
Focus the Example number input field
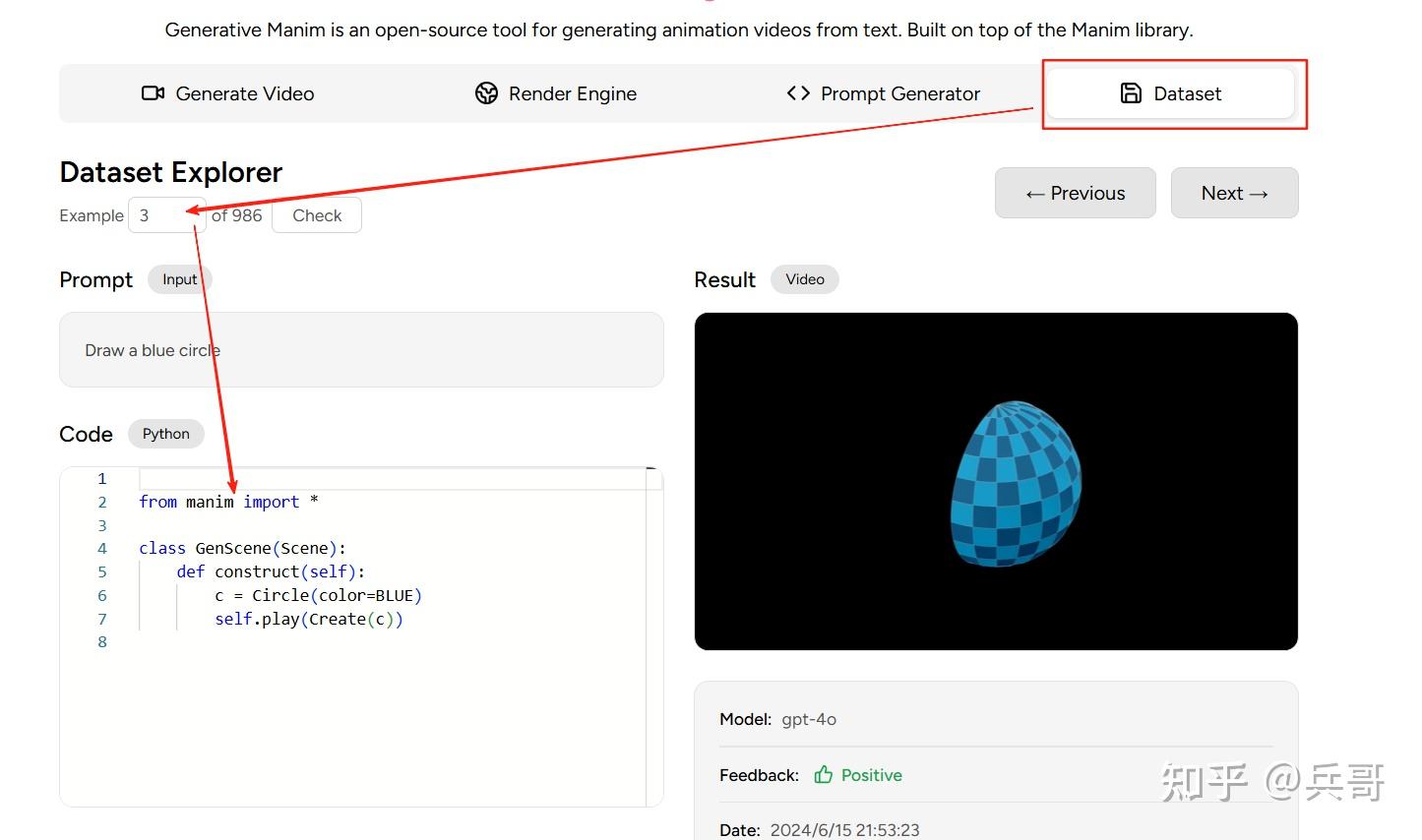pos(167,215)
